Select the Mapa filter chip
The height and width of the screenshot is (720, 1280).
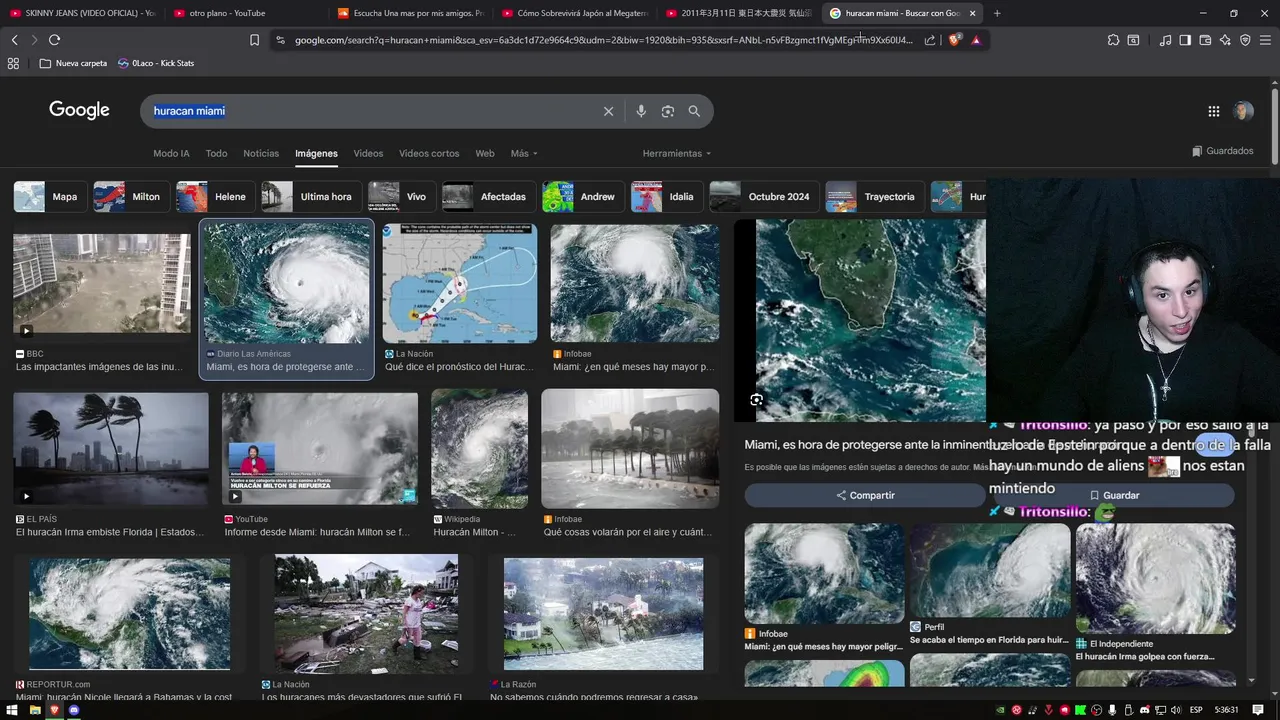(50, 197)
